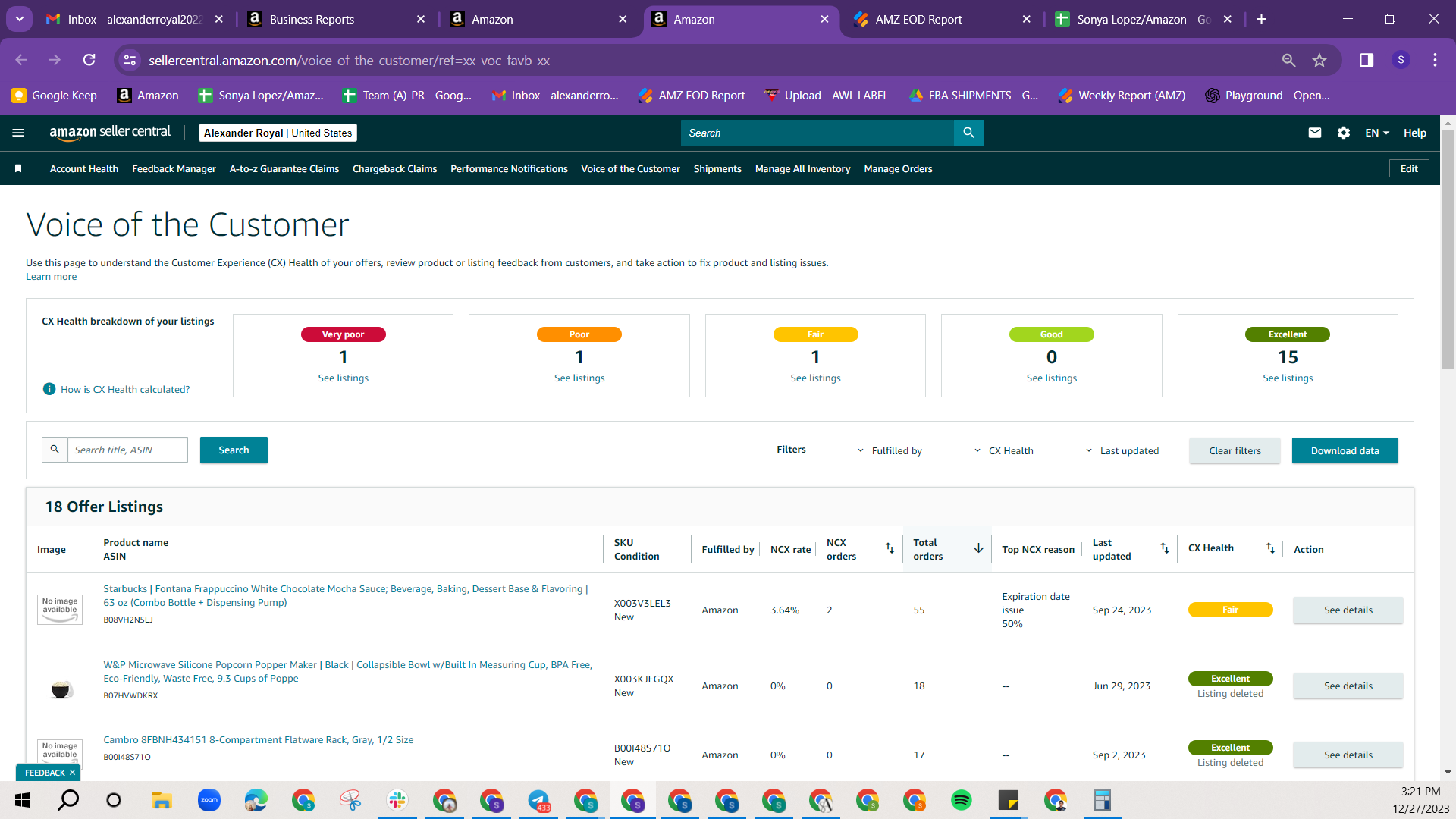Click the Amazon Seller Central logo
This screenshot has width=1456, height=819.
tap(110, 133)
